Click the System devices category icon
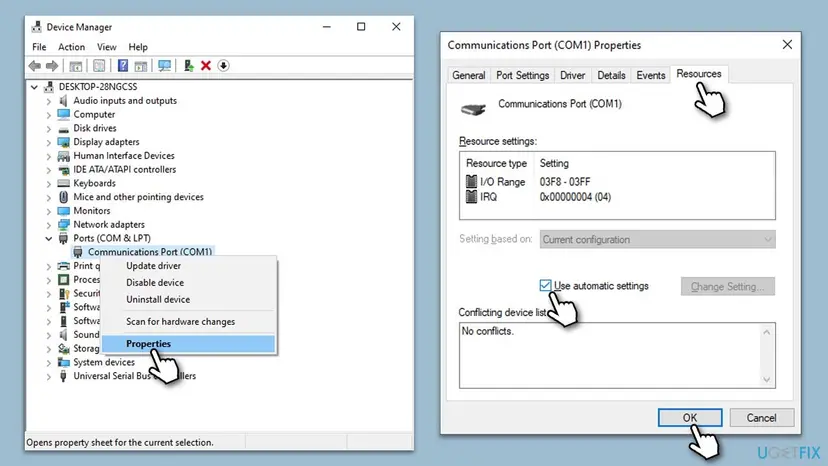This screenshot has width=828, height=466. pos(63,362)
